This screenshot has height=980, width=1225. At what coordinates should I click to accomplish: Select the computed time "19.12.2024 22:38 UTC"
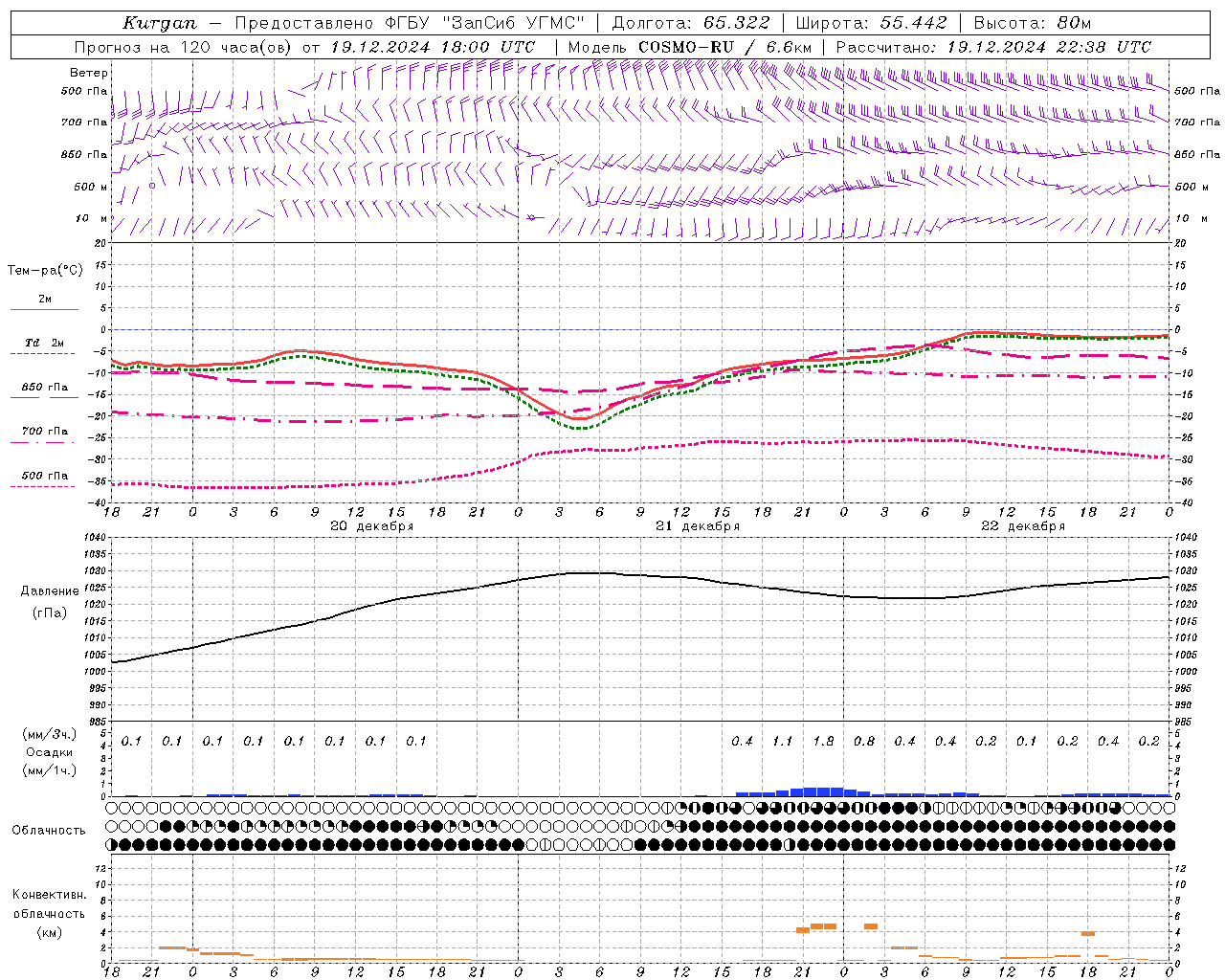1049,47
